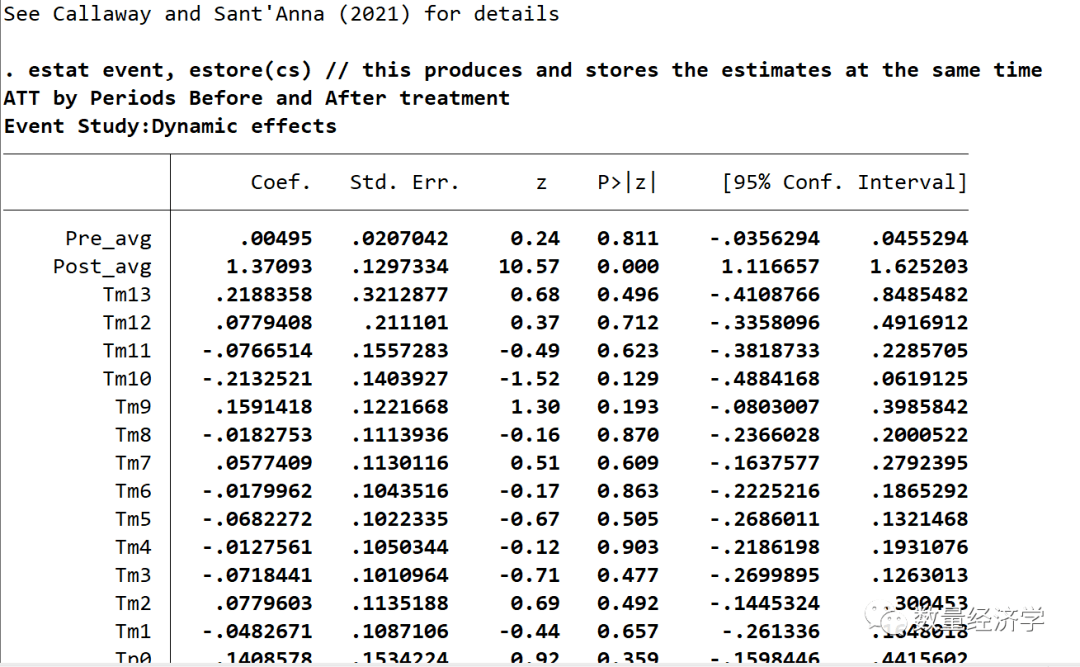Click the P>|z| column header
This screenshot has height=667, width=1080.
[x=625, y=182]
